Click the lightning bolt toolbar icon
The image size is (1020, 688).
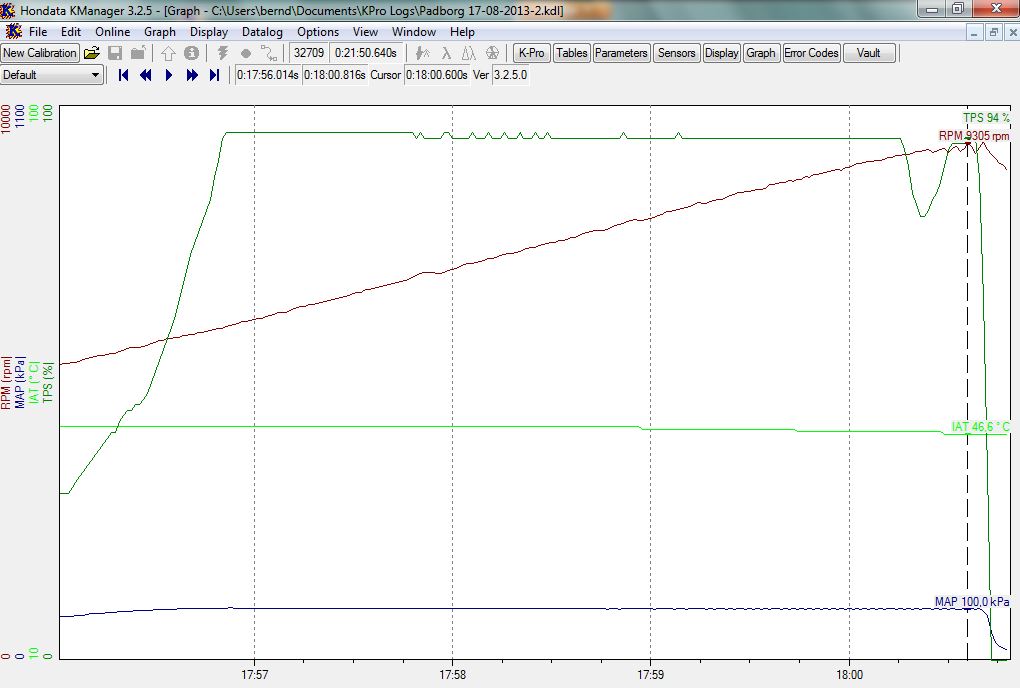(x=223, y=53)
